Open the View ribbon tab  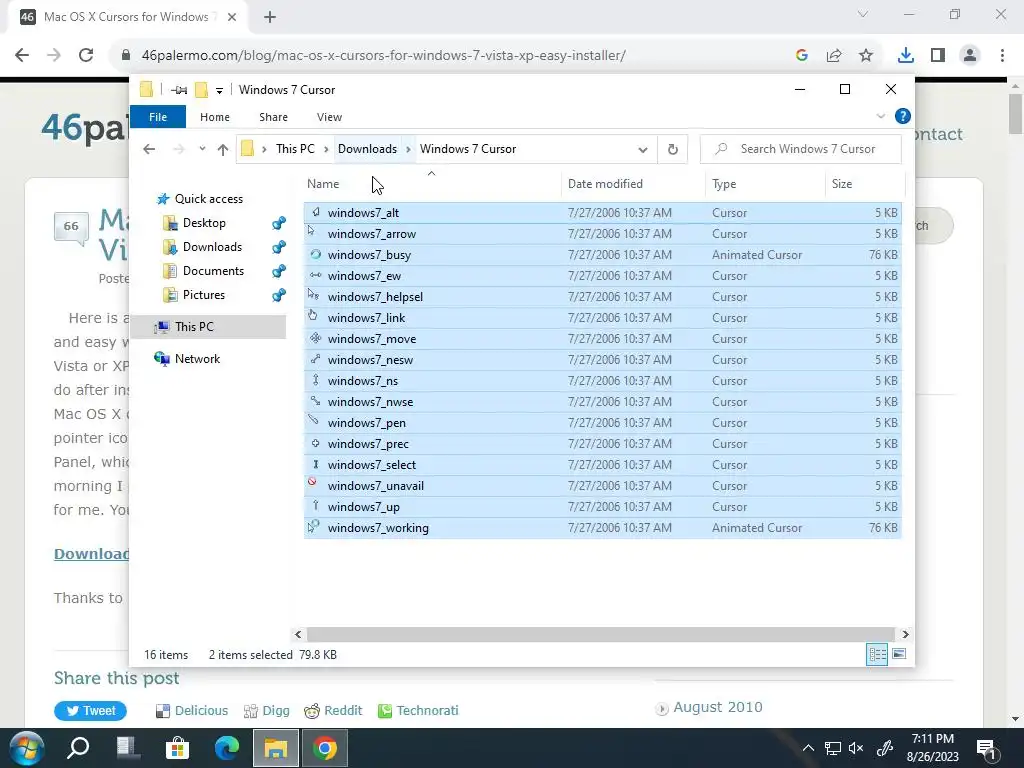point(329,117)
